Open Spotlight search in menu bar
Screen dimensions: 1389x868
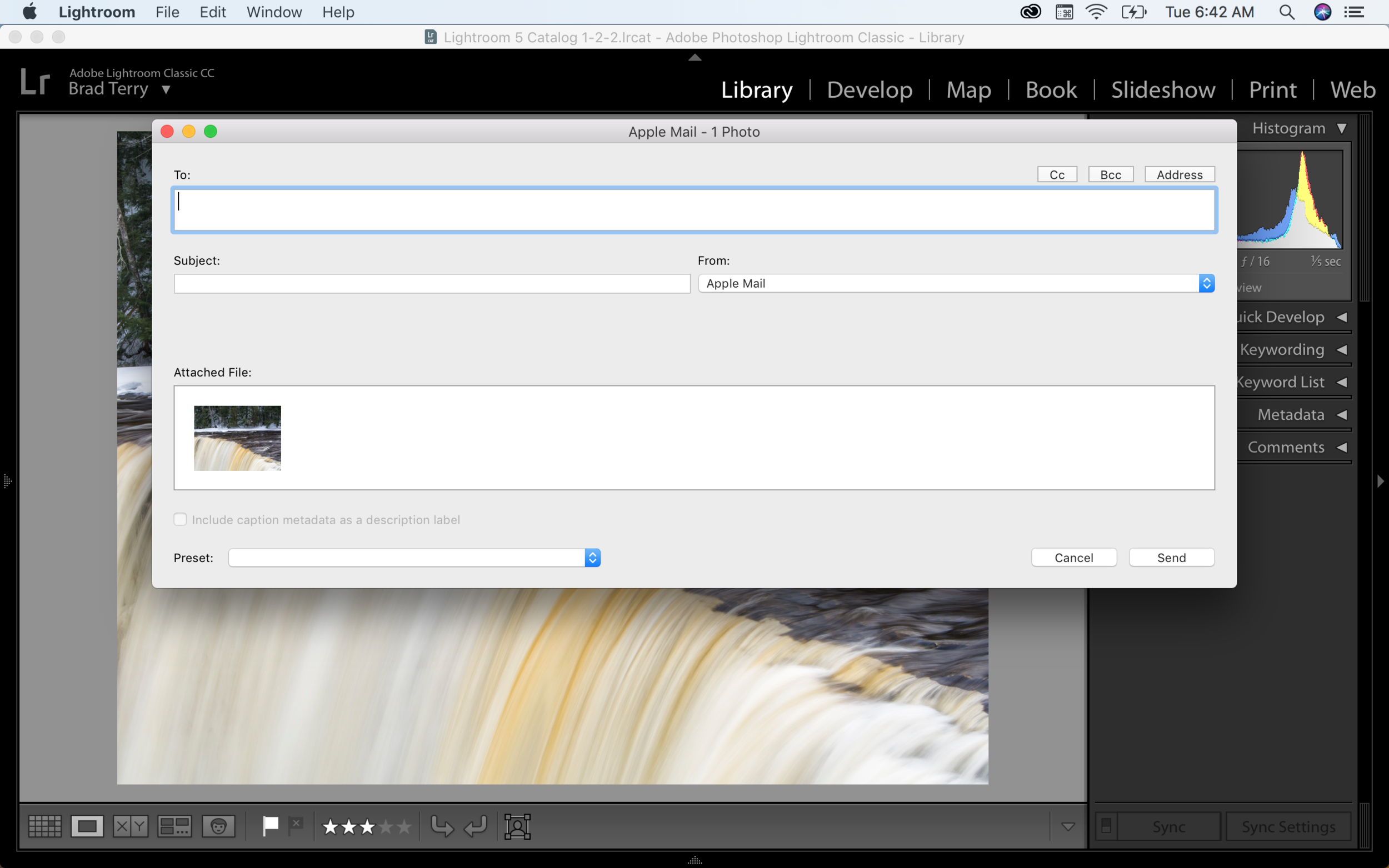pos(1287,12)
